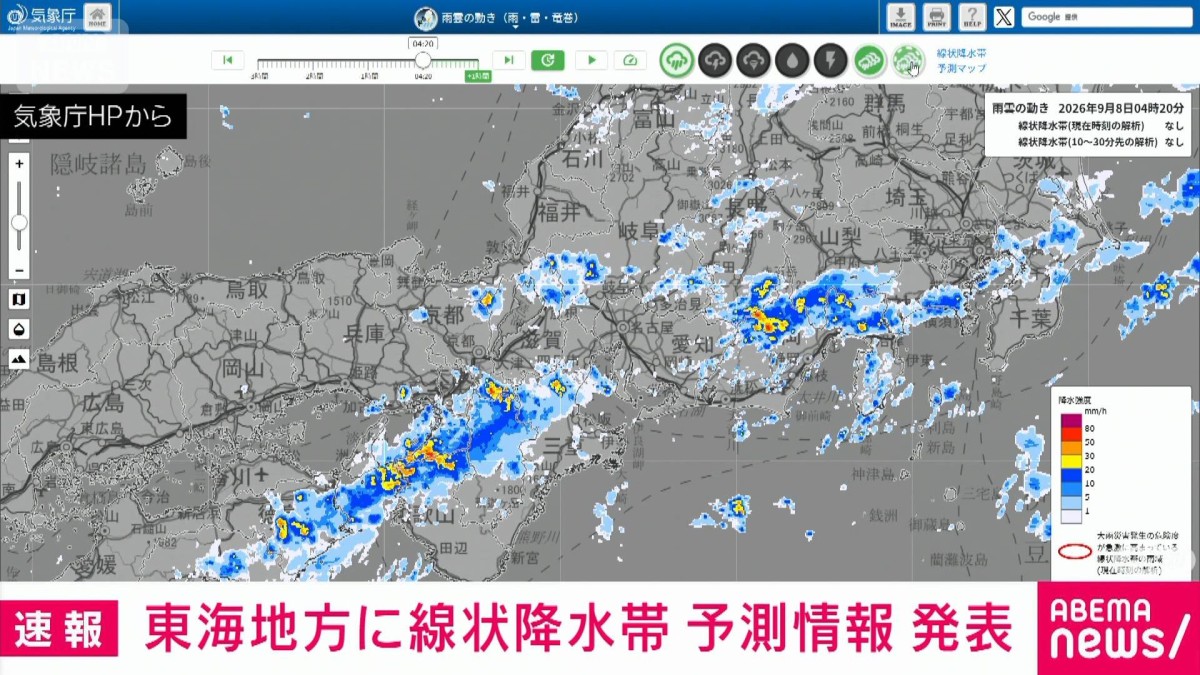The image size is (1200, 675).
Task: Toggle the tornado layer icon
Action: pos(753,61)
